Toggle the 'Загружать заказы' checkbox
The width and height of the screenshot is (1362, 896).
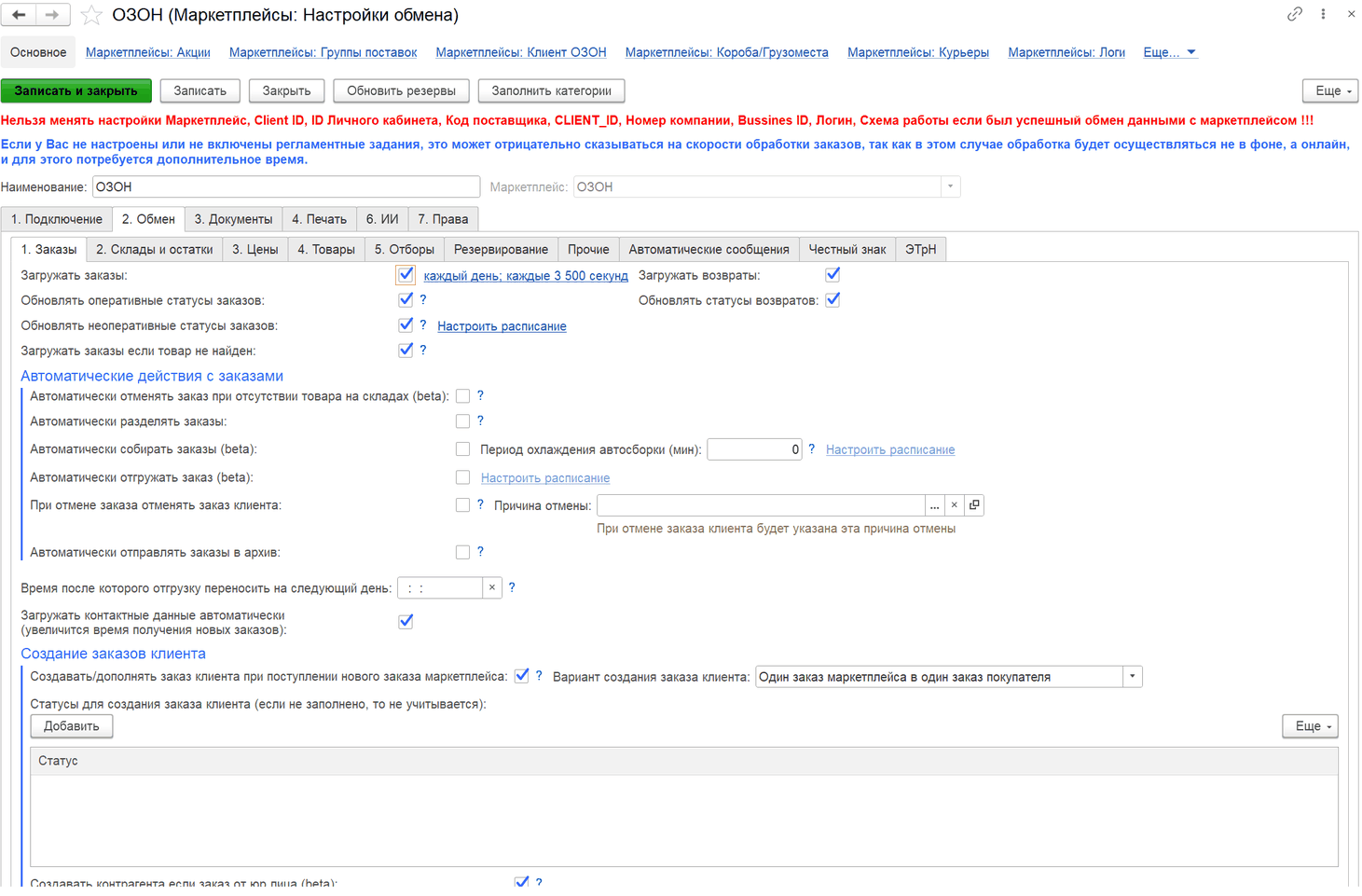406,275
